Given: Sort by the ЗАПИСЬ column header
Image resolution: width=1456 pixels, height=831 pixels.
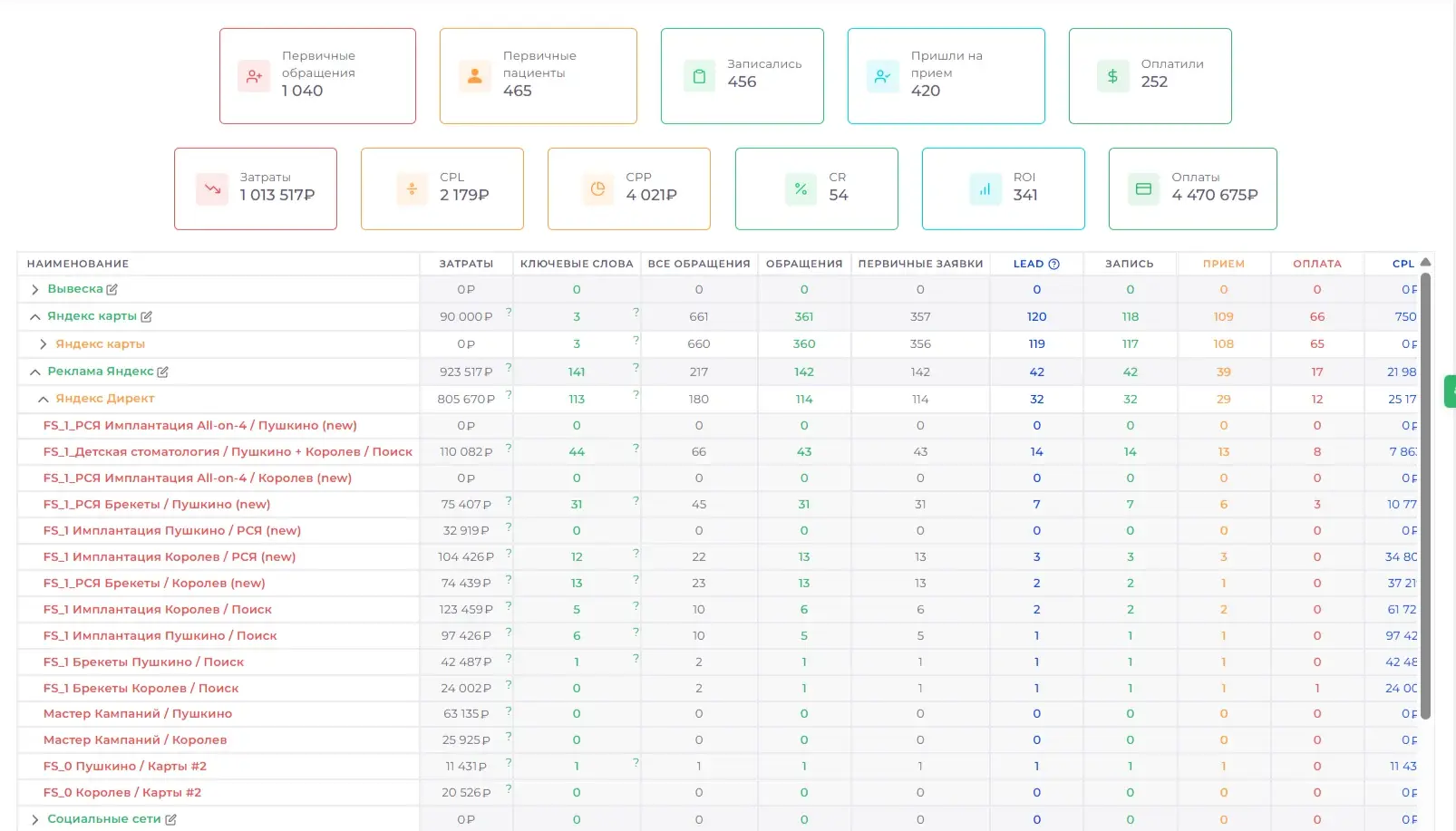Looking at the screenshot, I should click(x=1130, y=264).
